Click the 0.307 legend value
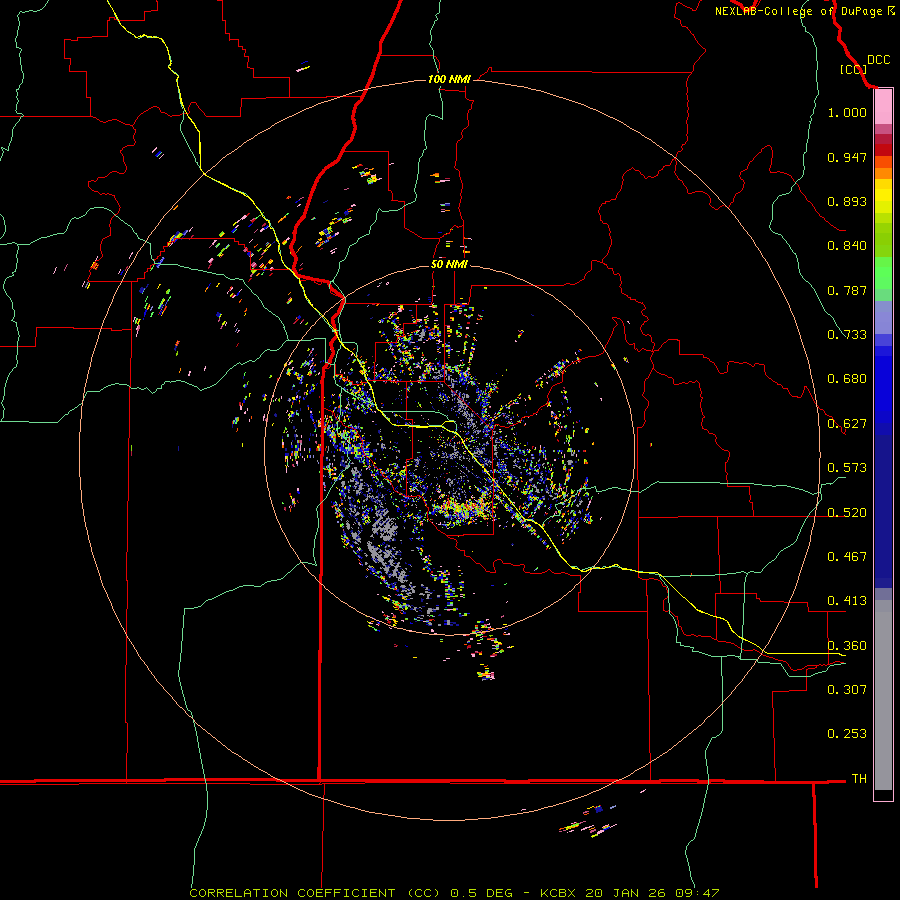Image resolution: width=900 pixels, height=900 pixels. point(847,689)
